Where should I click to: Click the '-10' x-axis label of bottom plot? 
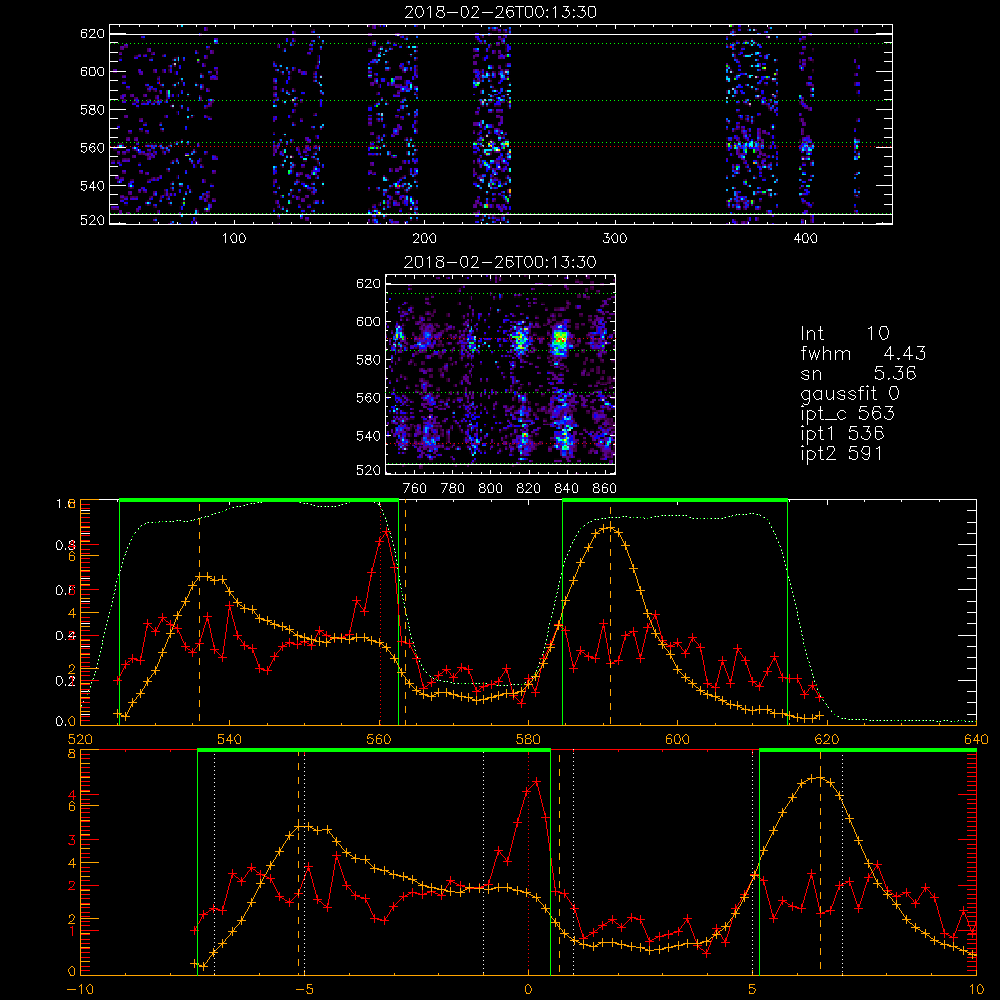(x=80, y=990)
